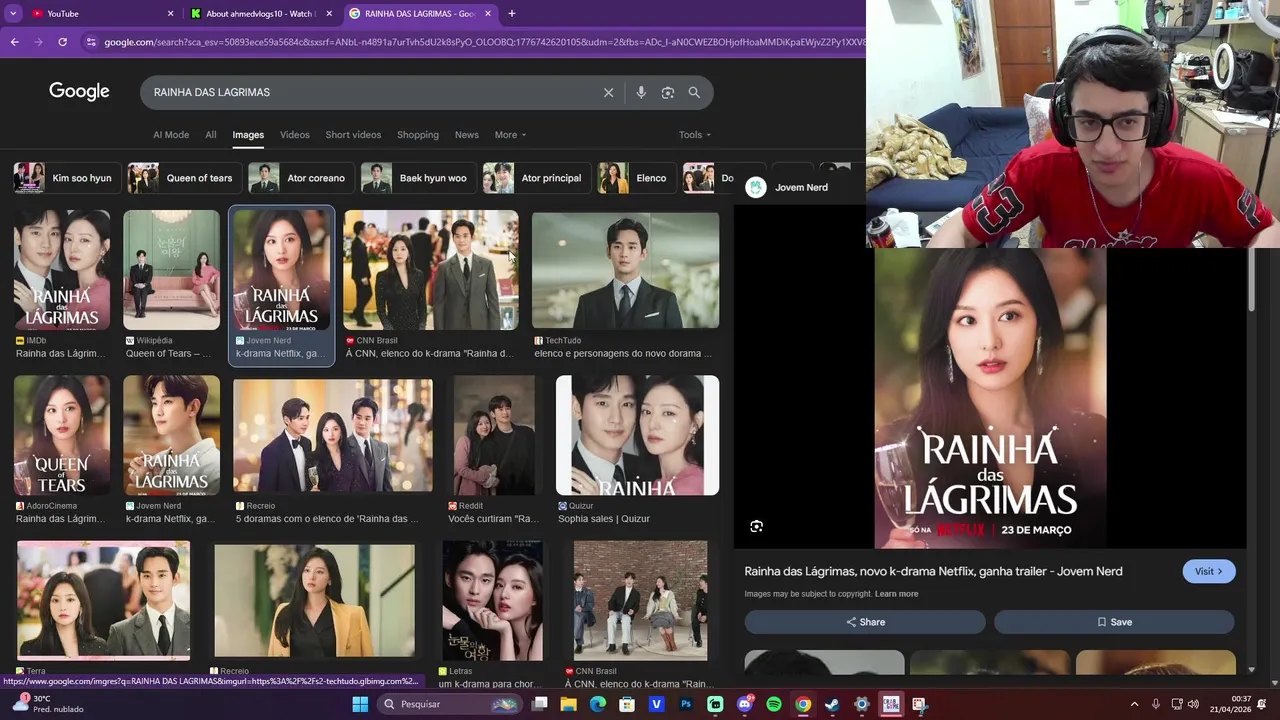Open the CNN Brasil elenco thumbnail
The image size is (1280, 720).
tap(431, 270)
